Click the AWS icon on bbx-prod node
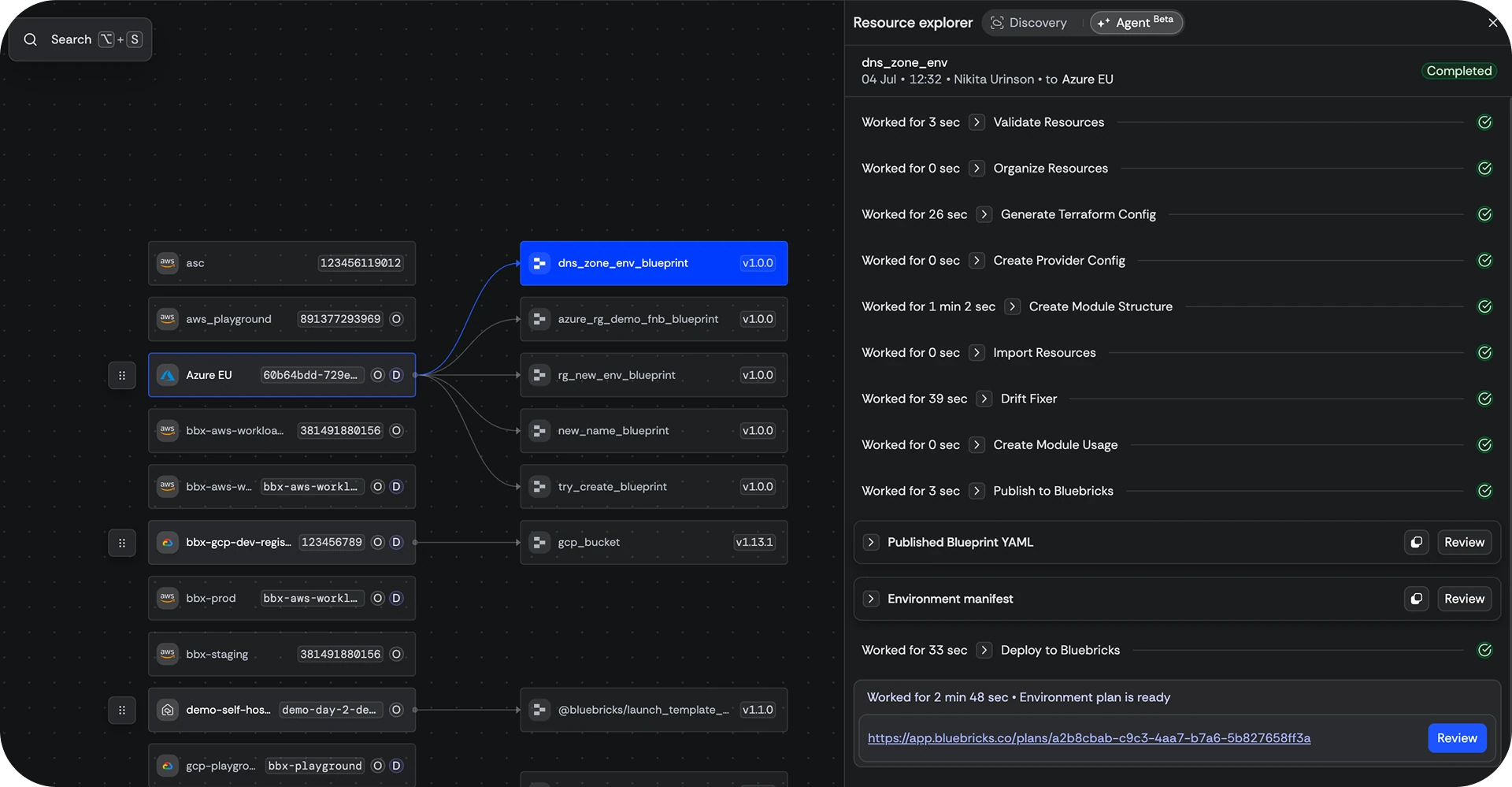1512x787 pixels. tap(168, 598)
